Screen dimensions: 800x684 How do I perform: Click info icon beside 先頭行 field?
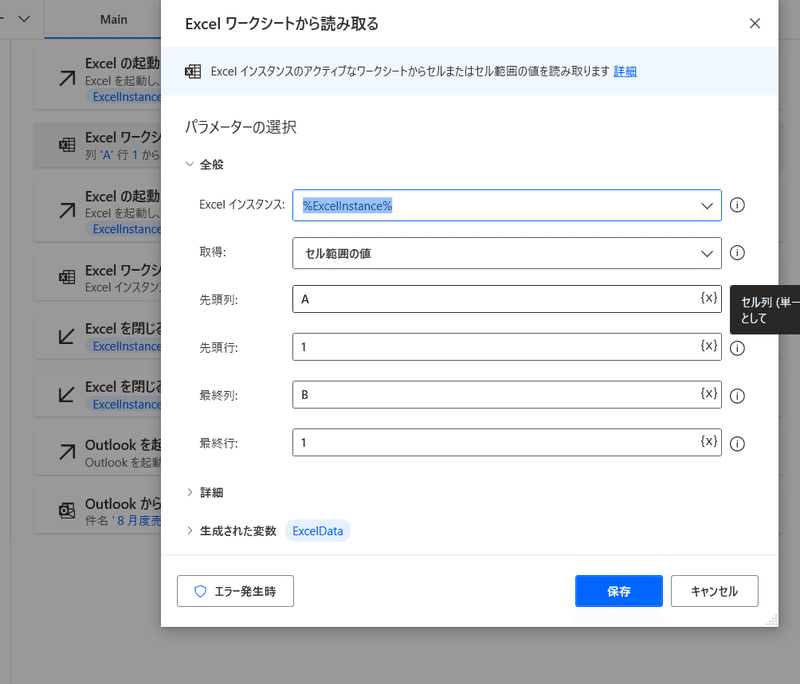click(737, 348)
